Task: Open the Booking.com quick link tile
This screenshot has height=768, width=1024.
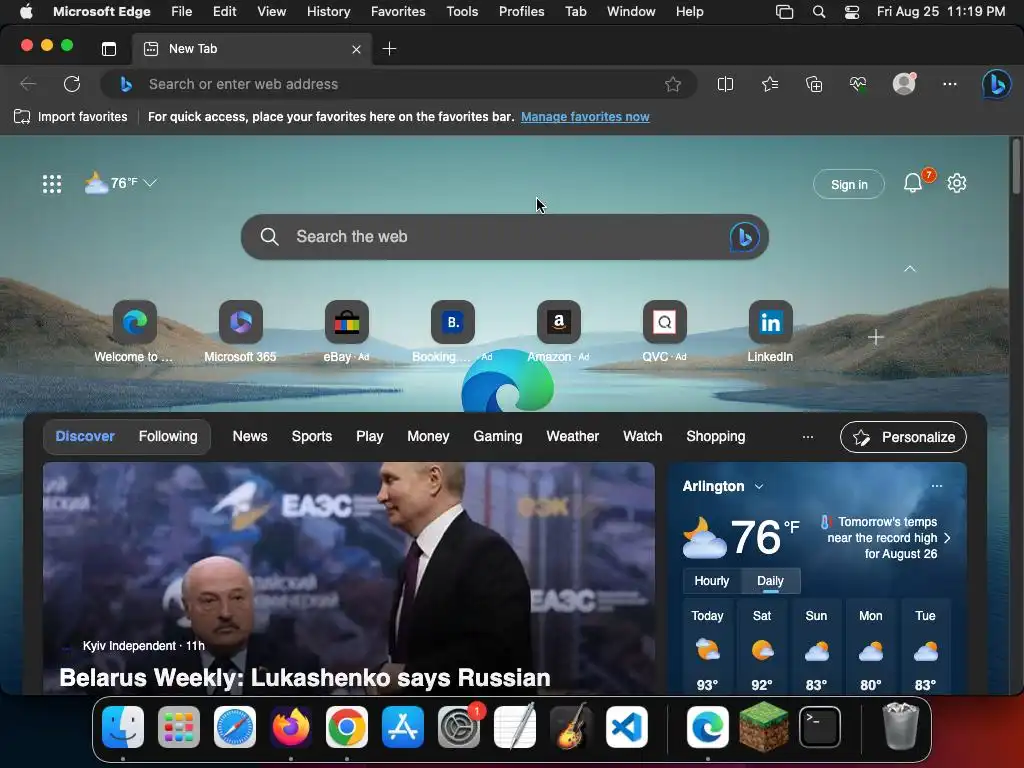Action: coord(453,332)
